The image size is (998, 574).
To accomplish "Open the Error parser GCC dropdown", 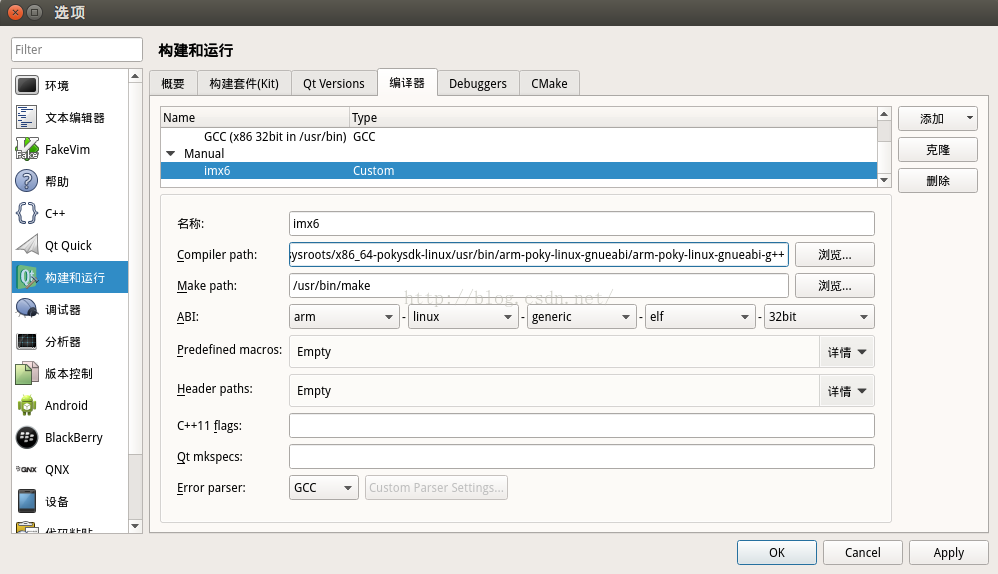I will pyautogui.click(x=323, y=487).
